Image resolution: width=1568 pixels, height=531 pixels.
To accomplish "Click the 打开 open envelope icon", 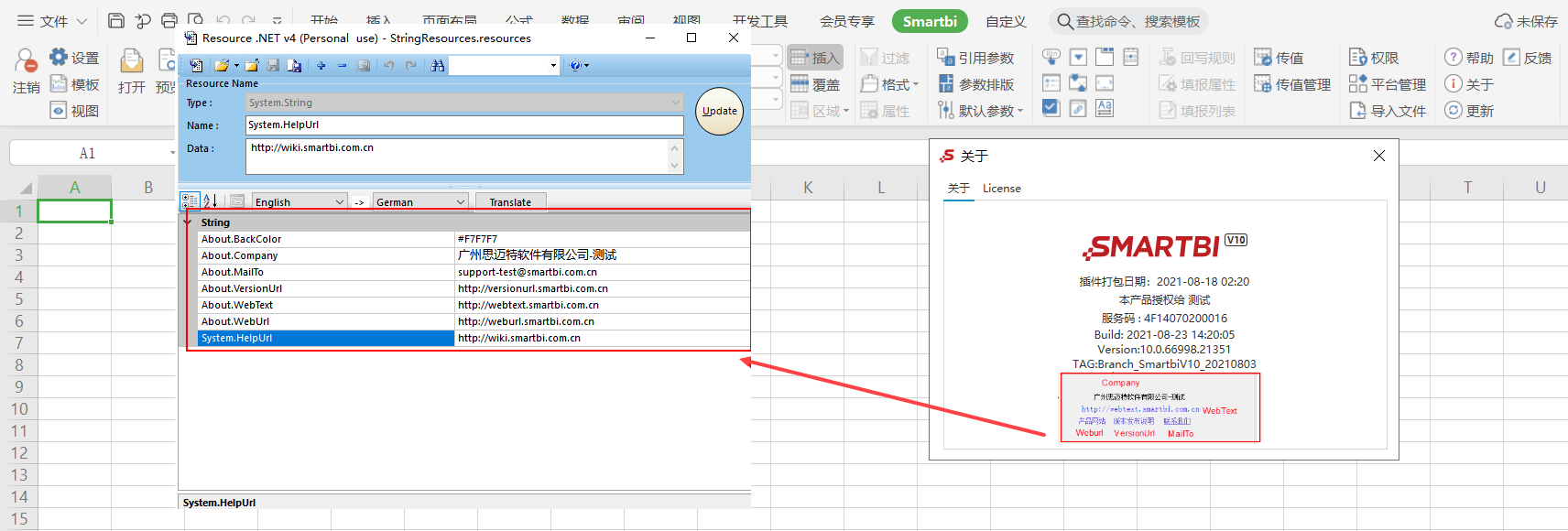I will click(132, 61).
